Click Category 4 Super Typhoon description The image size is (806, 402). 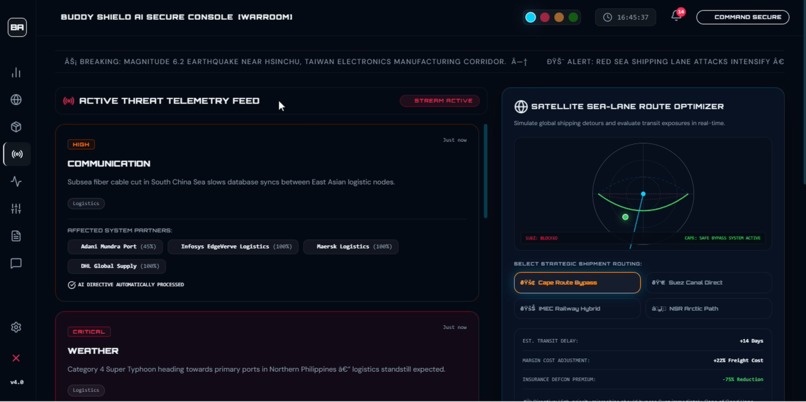coord(256,369)
